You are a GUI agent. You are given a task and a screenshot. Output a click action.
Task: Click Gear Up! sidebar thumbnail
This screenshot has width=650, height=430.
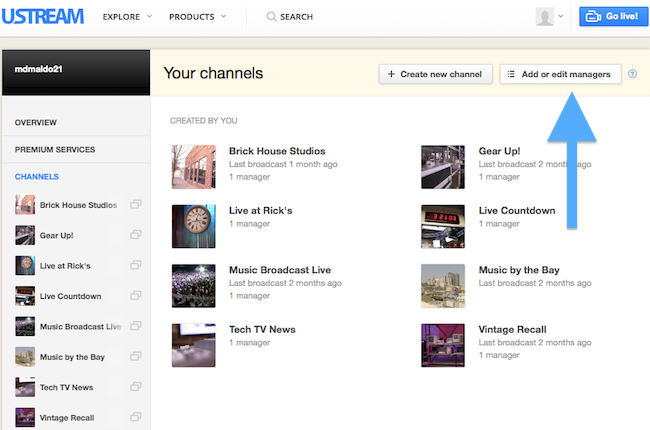(25, 235)
